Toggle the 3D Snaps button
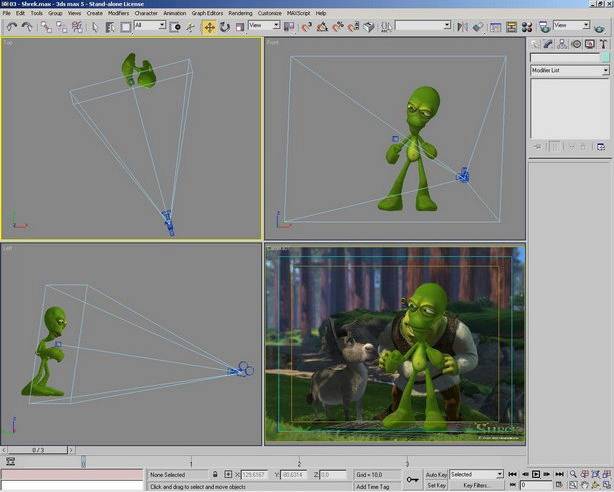Image resolution: width=614 pixels, height=492 pixels. click(307, 27)
